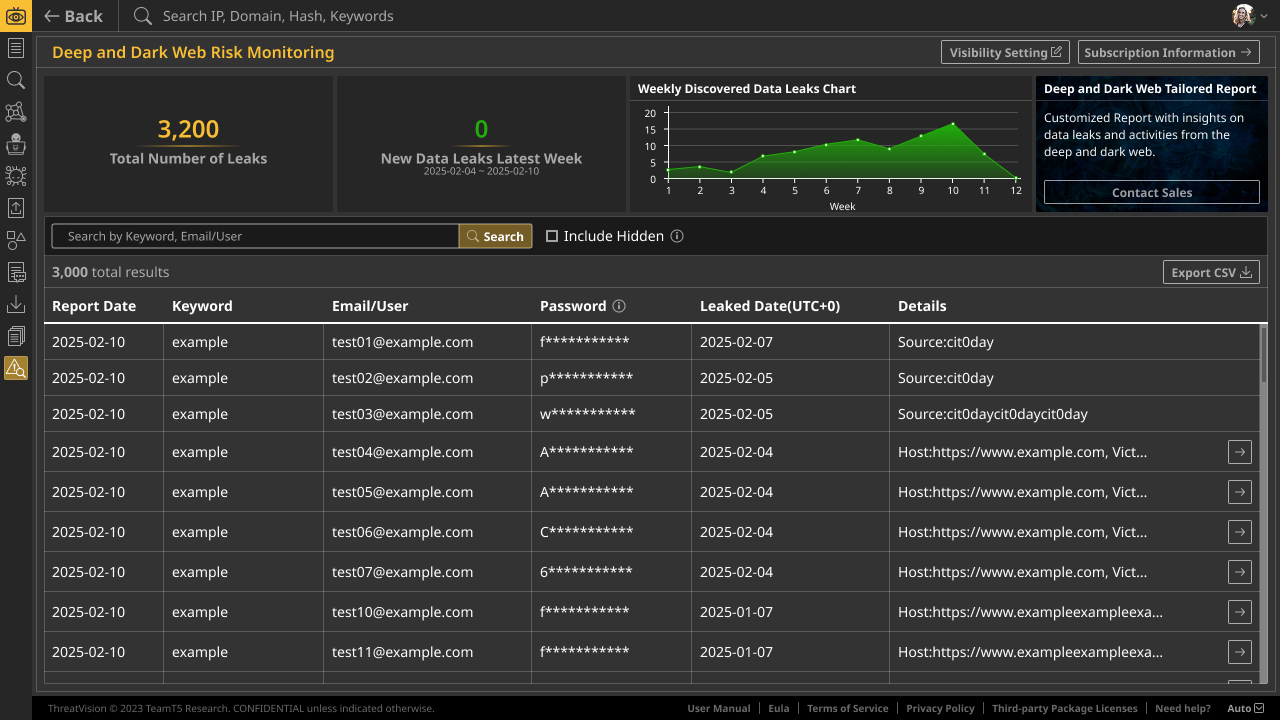Toggle the Include Hidden checkbox
Screen dimensions: 1280x720
(552, 236)
